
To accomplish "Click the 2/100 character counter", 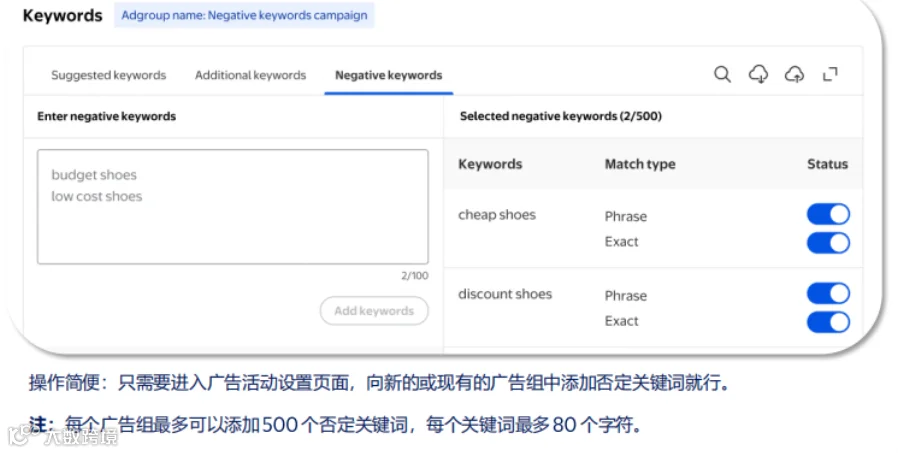I will 415,275.
